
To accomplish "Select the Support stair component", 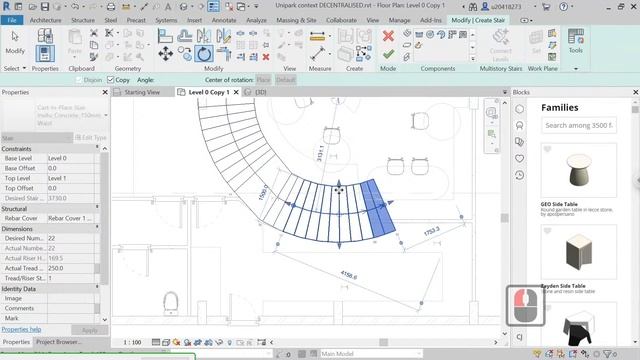I will pyautogui.click(x=407, y=57).
